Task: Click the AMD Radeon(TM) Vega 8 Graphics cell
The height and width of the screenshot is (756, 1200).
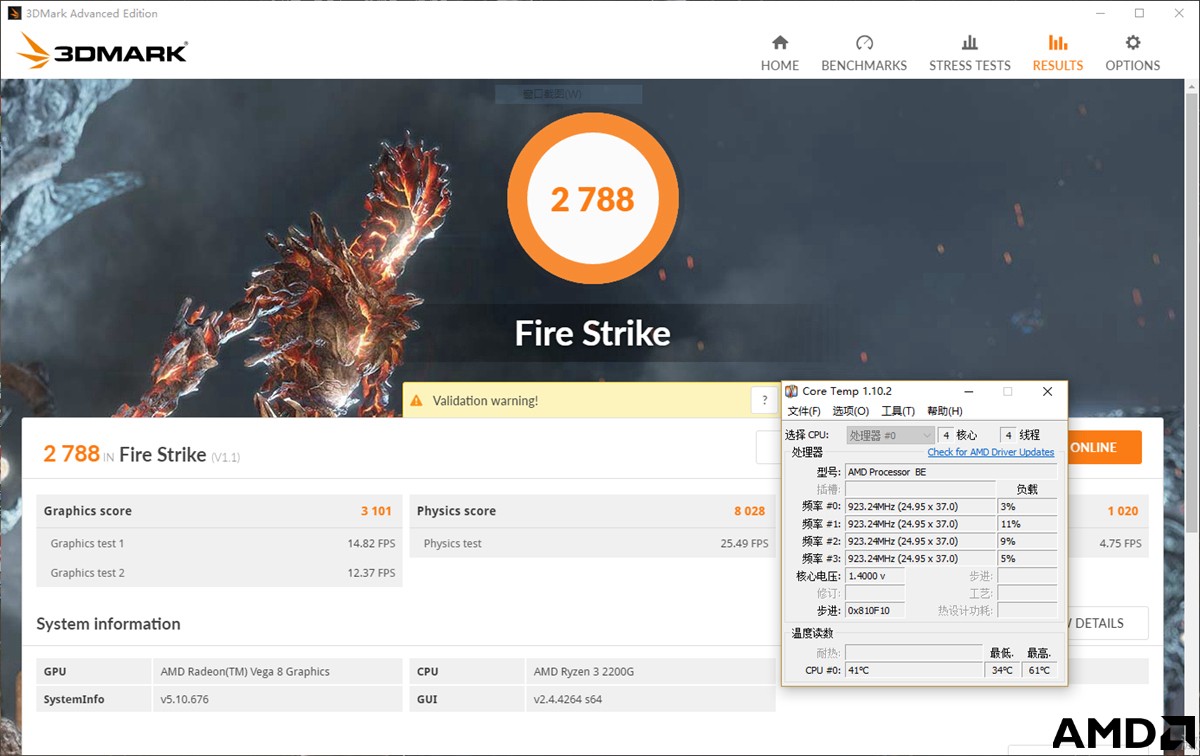Action: 277,672
